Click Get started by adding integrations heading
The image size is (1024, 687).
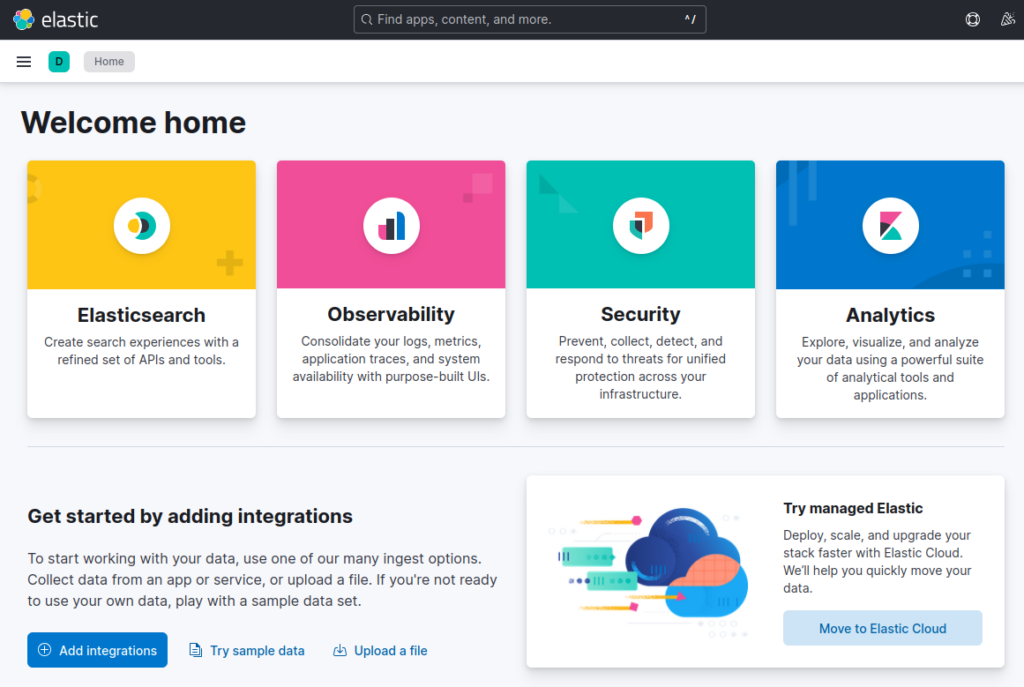coord(190,516)
